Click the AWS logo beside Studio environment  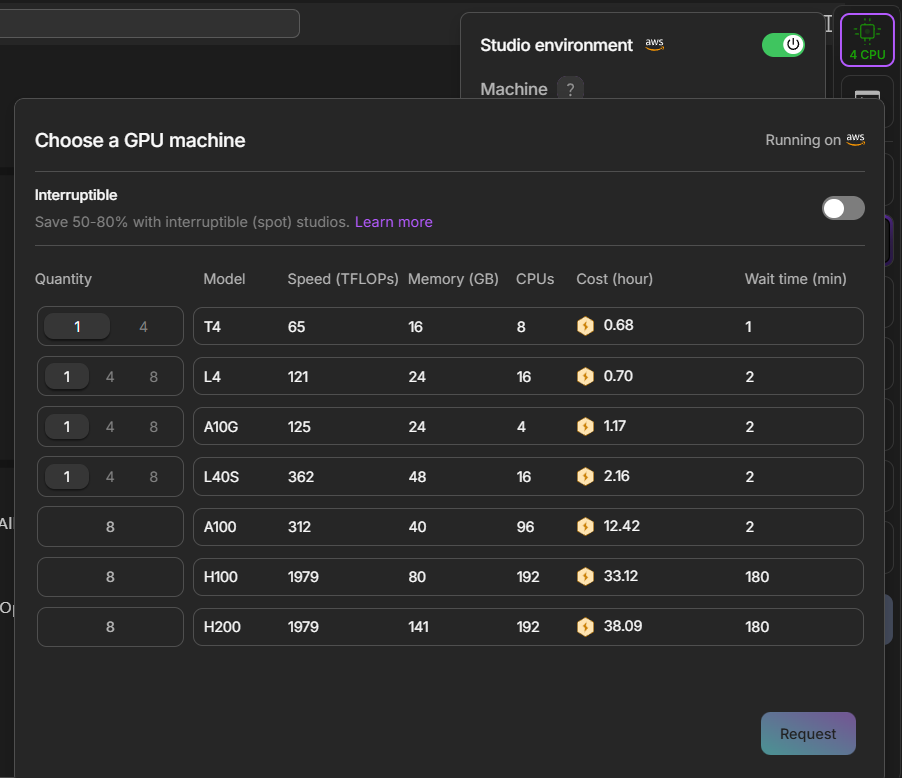click(x=654, y=45)
